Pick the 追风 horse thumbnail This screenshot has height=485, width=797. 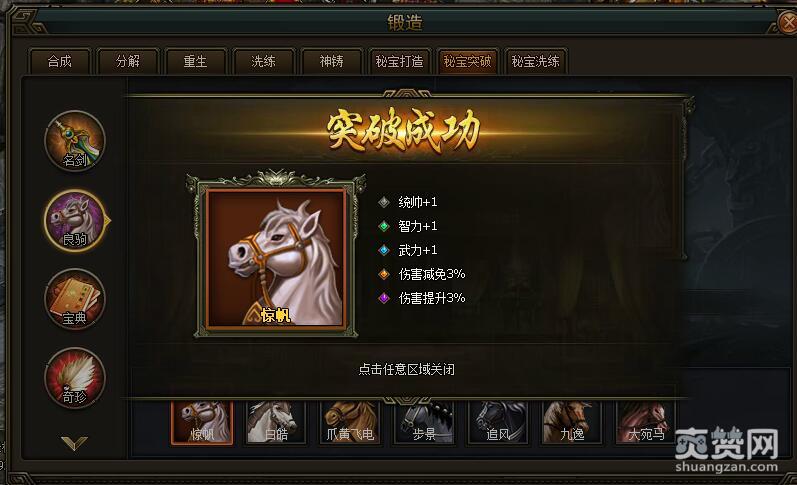pyautogui.click(x=498, y=423)
